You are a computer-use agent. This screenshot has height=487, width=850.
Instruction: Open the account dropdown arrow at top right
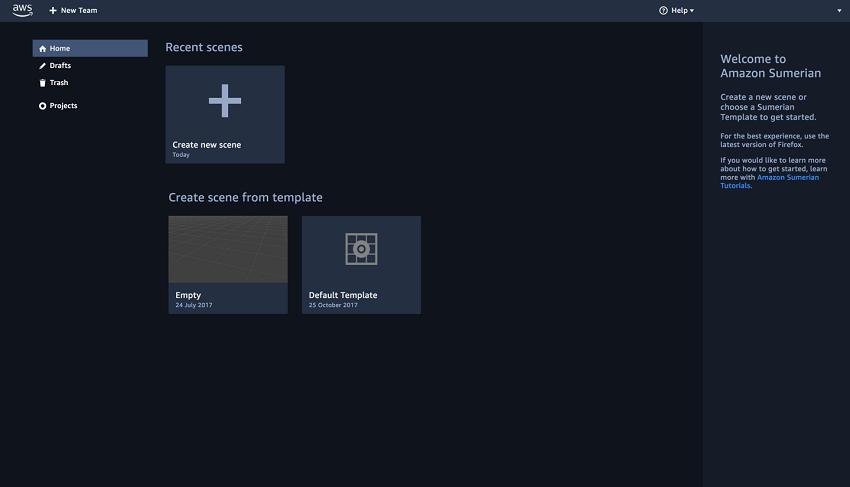[839, 11]
